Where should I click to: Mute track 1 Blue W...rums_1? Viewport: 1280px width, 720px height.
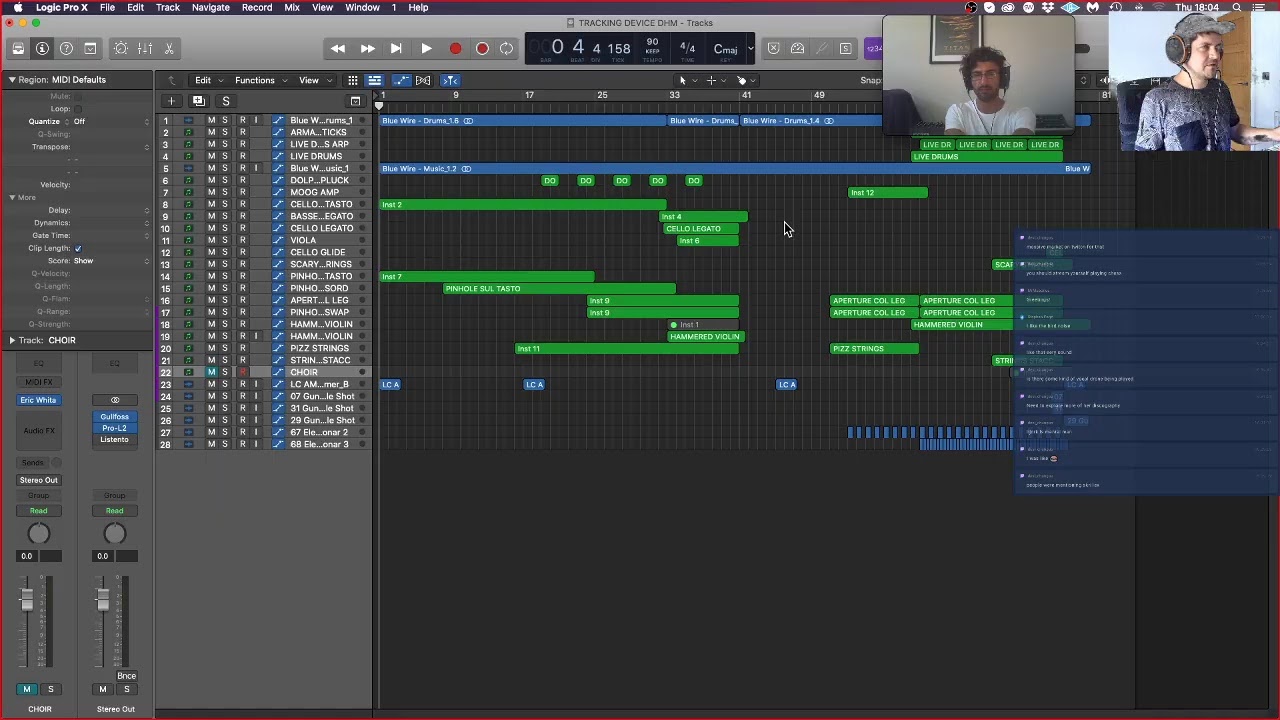[211, 120]
